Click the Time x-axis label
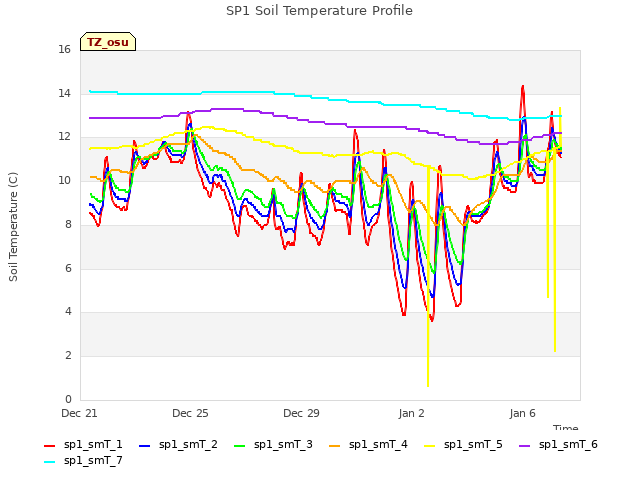Screen dimensions: 640x480 point(565,427)
